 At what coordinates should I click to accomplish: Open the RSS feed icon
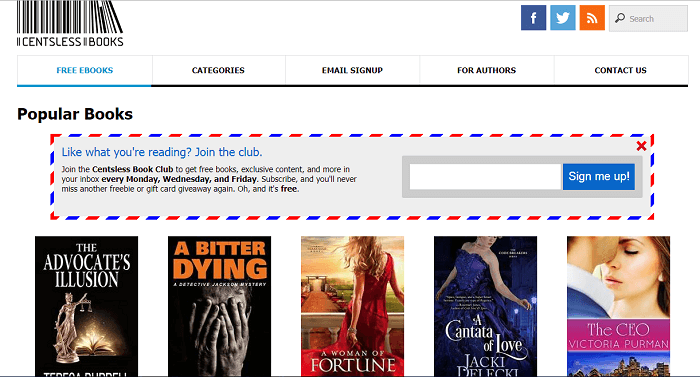[x=592, y=18]
